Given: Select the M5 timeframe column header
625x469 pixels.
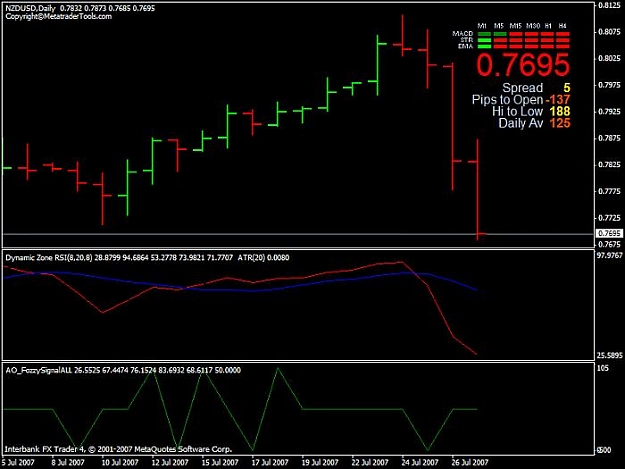Looking at the screenshot, I should click(x=499, y=26).
